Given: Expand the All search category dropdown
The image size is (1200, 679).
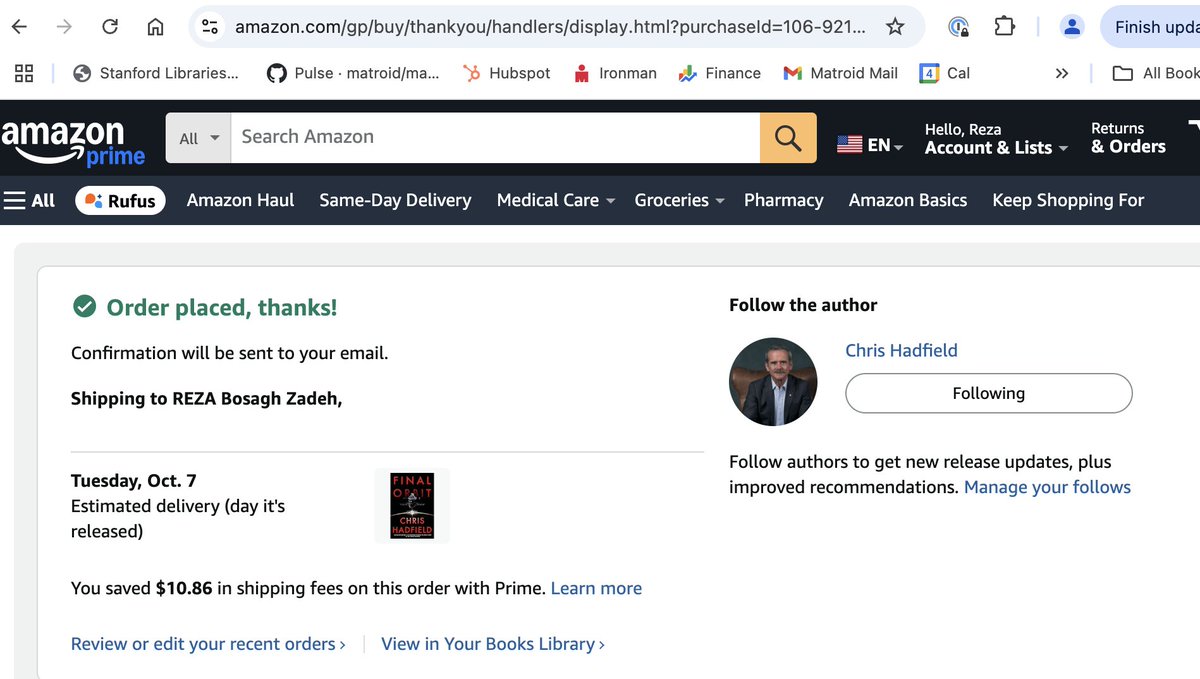Looking at the screenshot, I should coord(199,138).
